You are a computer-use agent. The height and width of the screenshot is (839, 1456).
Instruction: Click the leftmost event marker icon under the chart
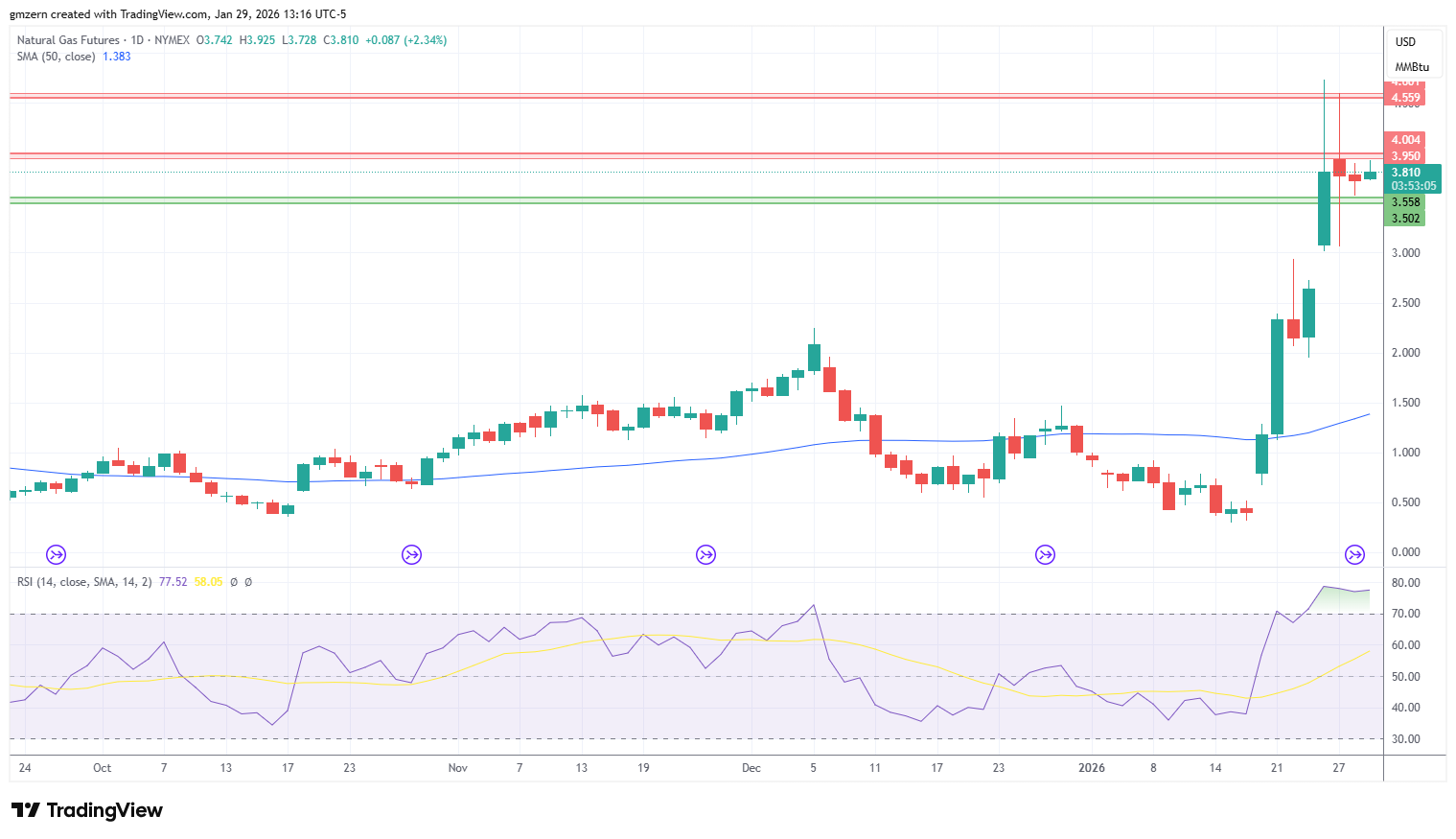57,554
